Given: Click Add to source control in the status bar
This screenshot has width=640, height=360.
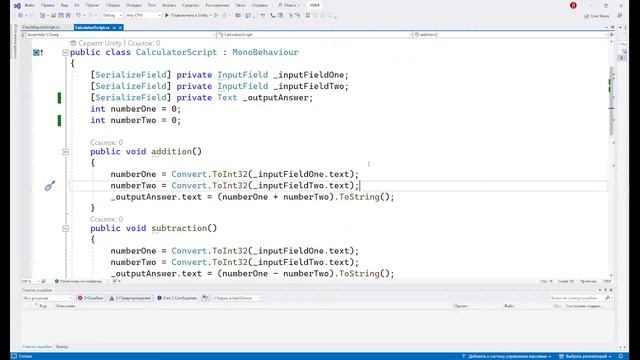Looking at the screenshot, I should [x=507, y=356].
